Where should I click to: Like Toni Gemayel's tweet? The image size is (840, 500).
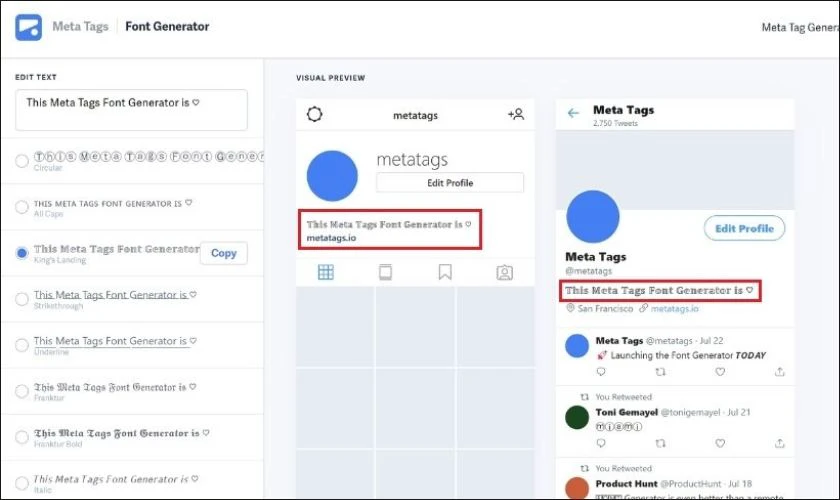click(x=720, y=443)
